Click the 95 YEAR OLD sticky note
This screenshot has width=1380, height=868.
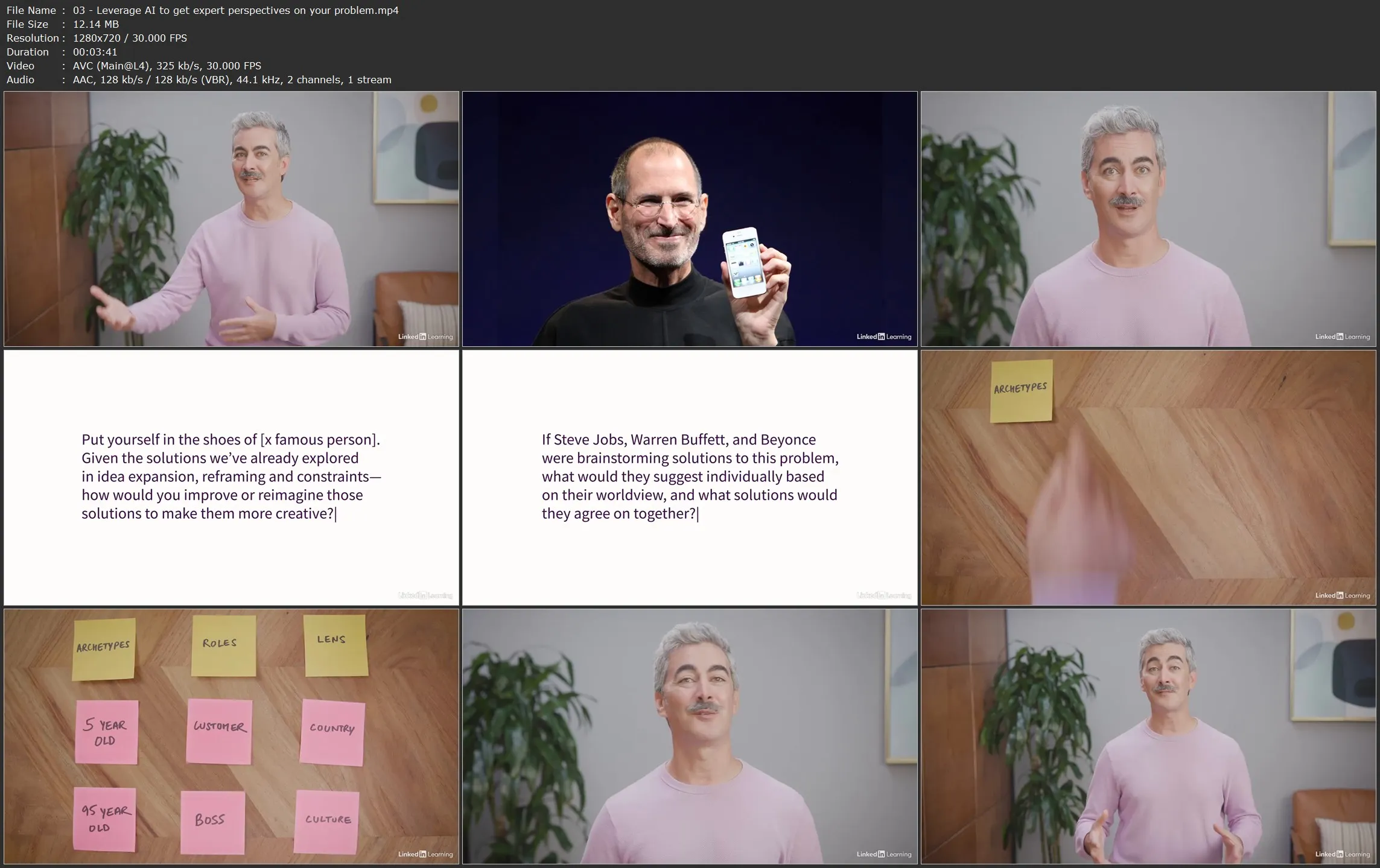(x=104, y=820)
